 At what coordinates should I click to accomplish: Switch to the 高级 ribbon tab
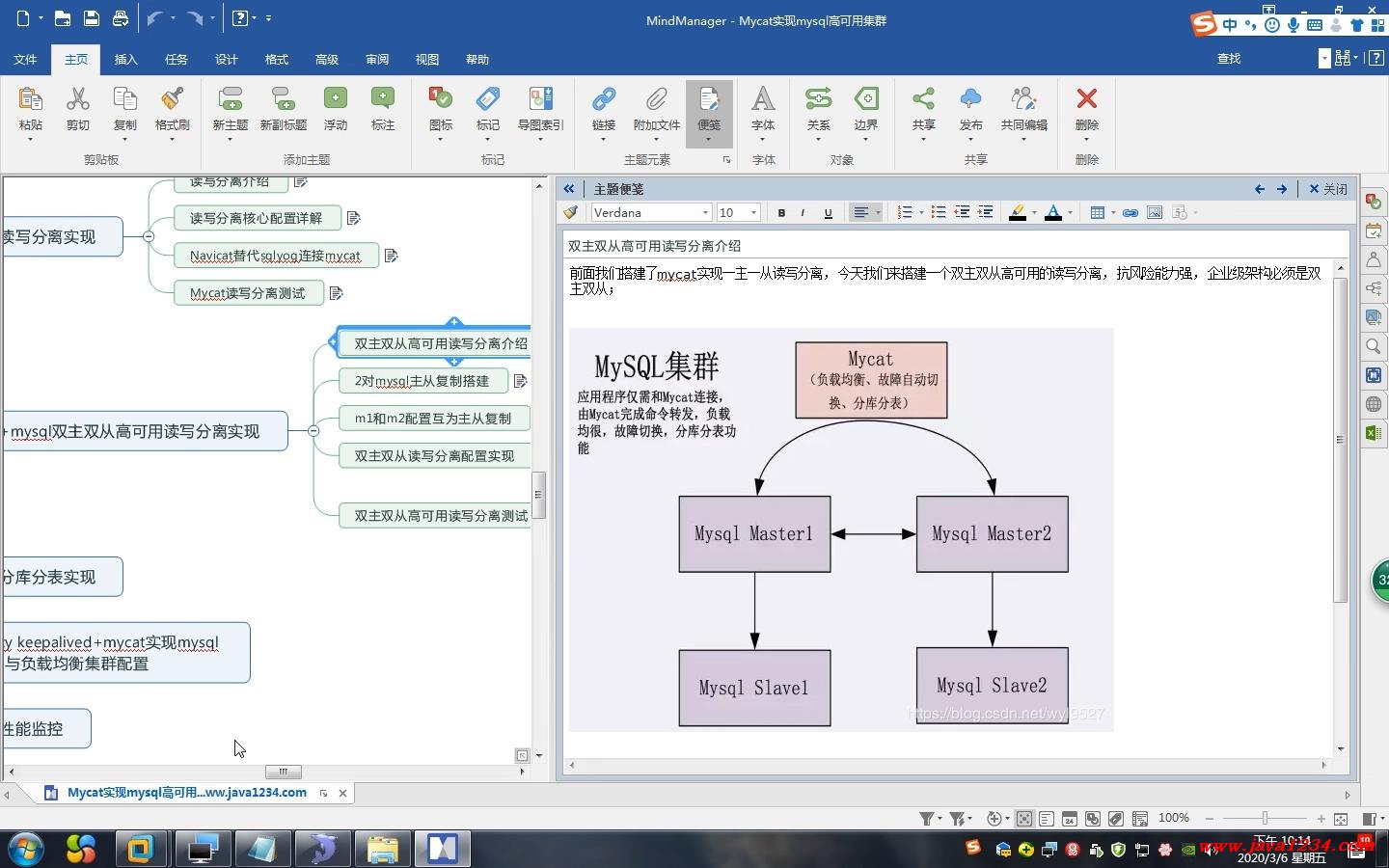327,59
